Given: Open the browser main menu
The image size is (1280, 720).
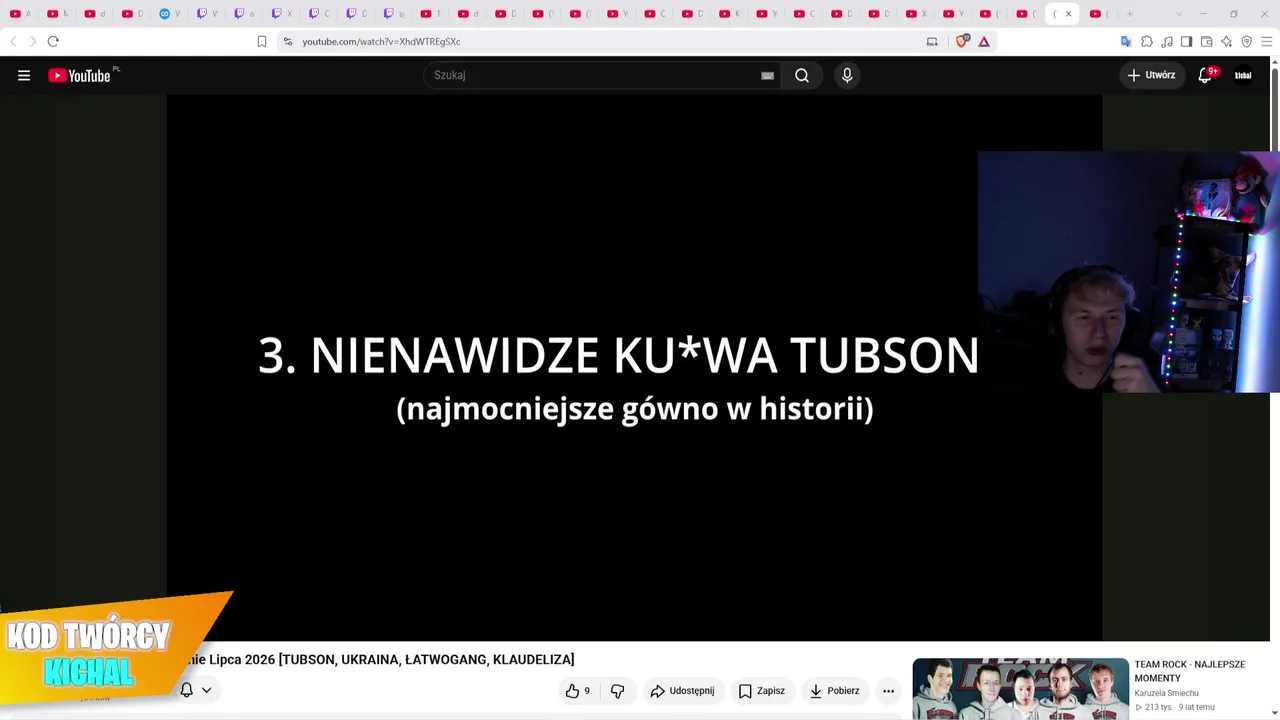Looking at the screenshot, I should tap(1267, 41).
